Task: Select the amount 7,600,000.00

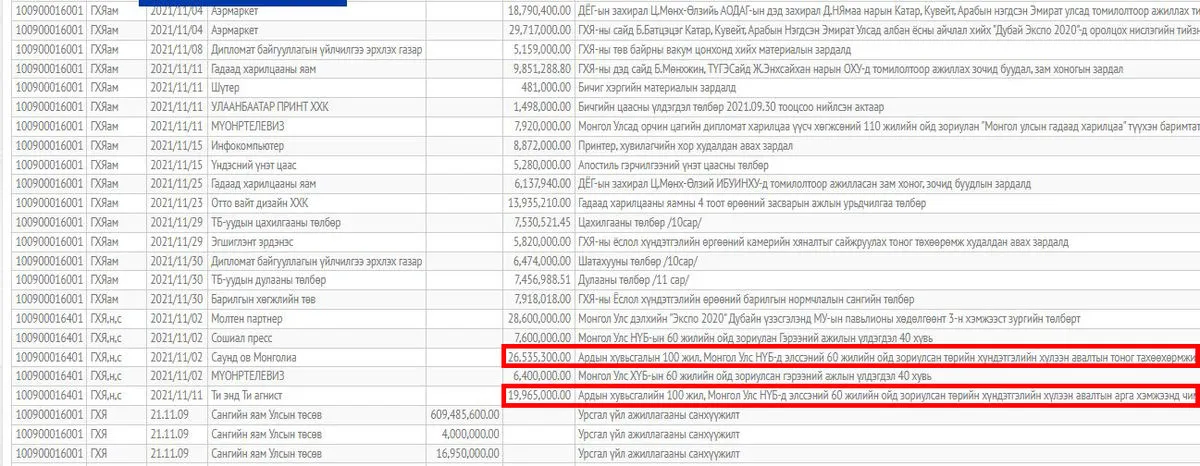Action: [543, 338]
